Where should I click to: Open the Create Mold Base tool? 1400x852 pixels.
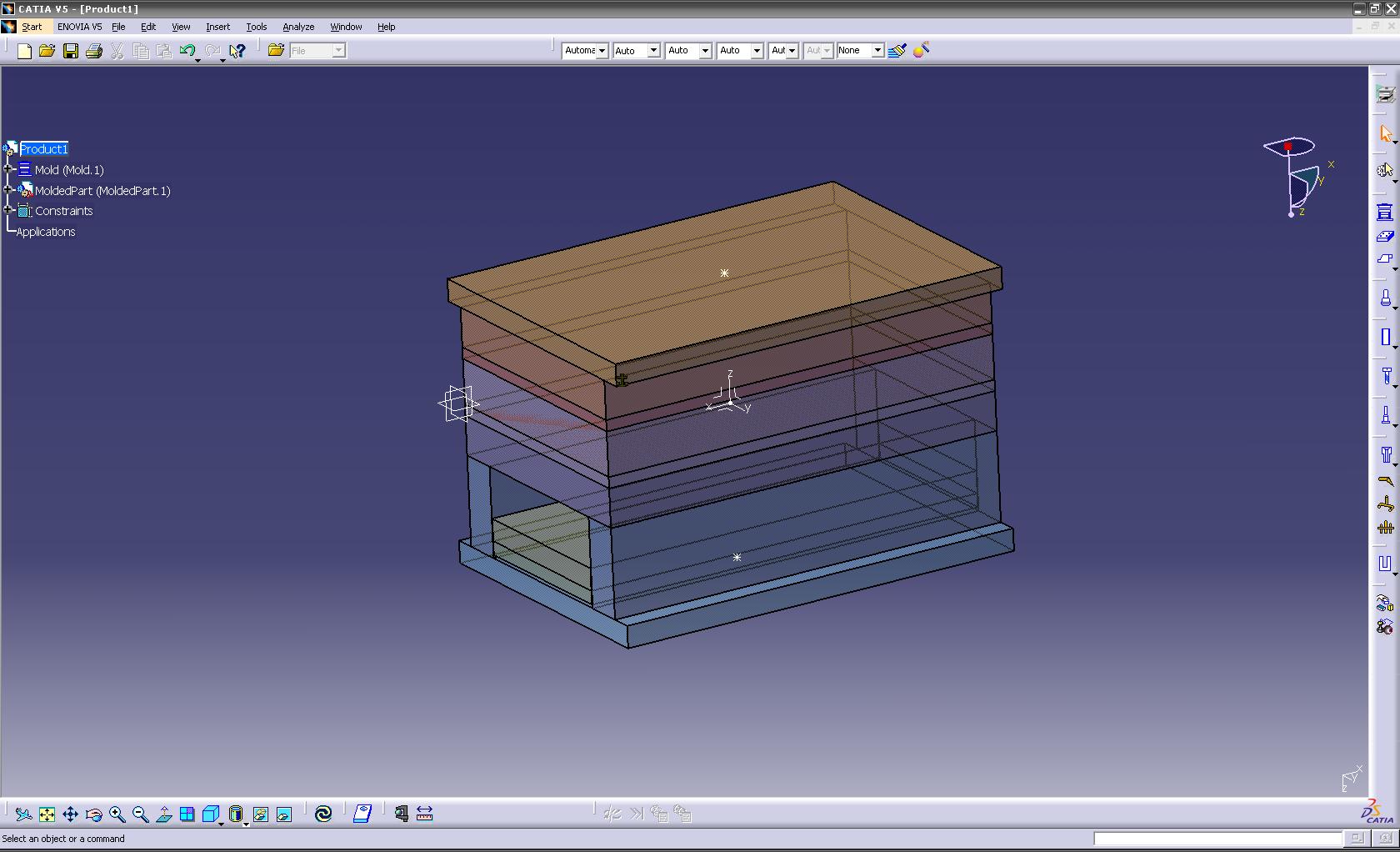1384,212
